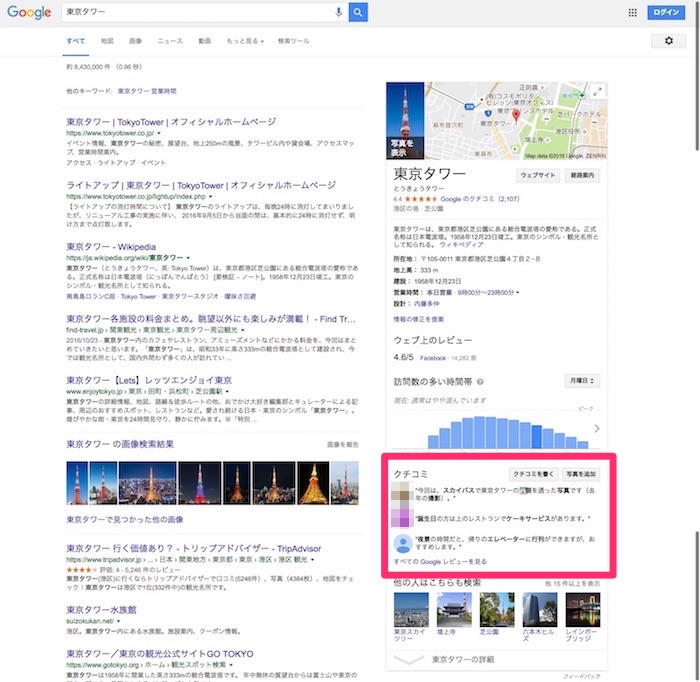This screenshot has width=700, height=682.
Task: Switch to the ニュース tab
Action: pos(170,41)
